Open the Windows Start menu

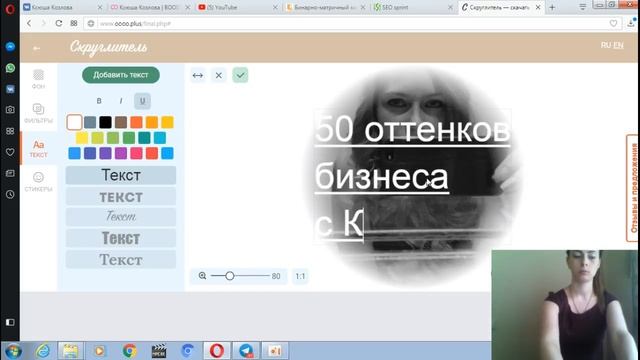(x=13, y=351)
